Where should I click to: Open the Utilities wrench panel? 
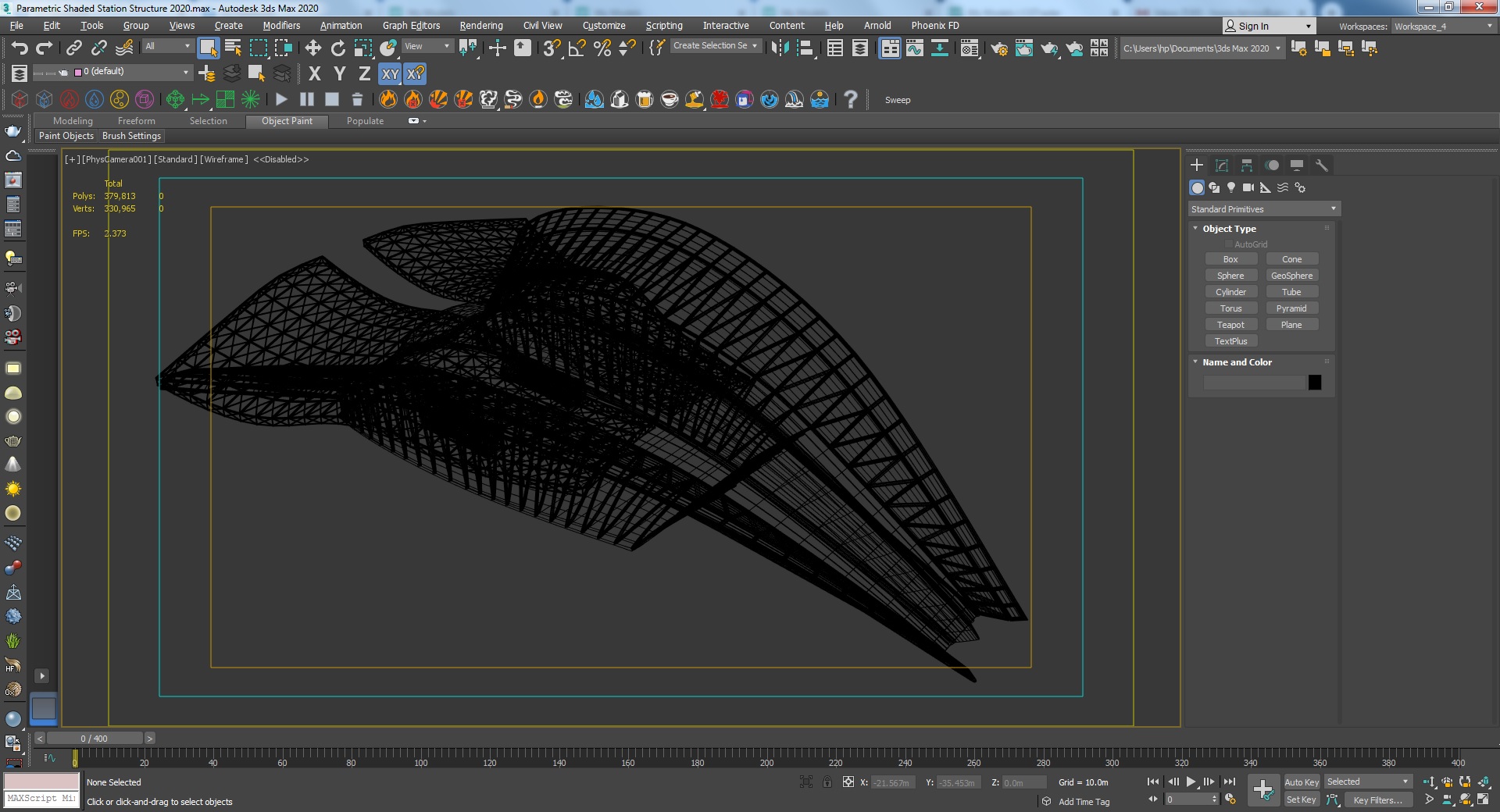tap(1322, 166)
